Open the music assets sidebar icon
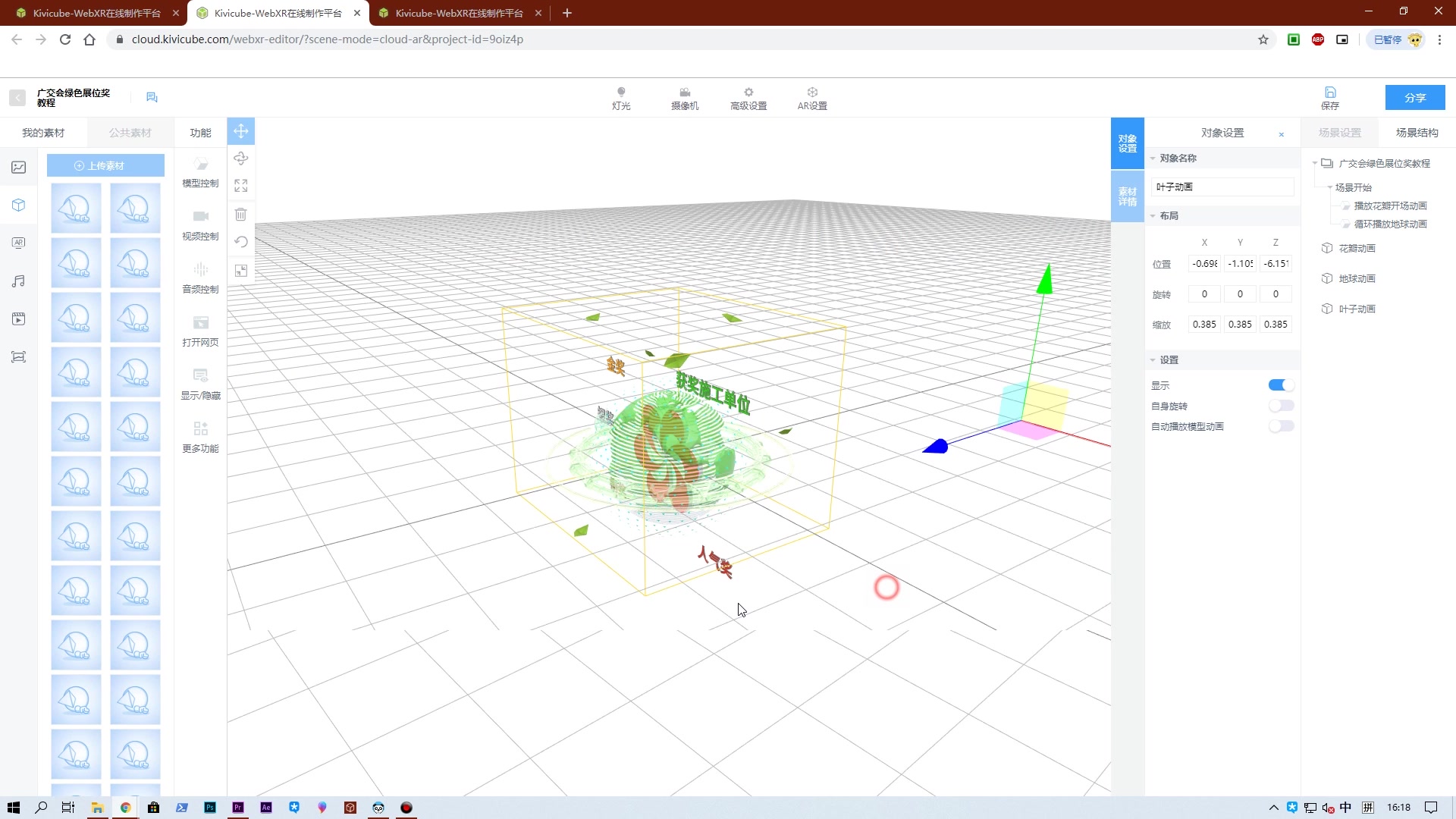1456x819 pixels. [x=18, y=281]
